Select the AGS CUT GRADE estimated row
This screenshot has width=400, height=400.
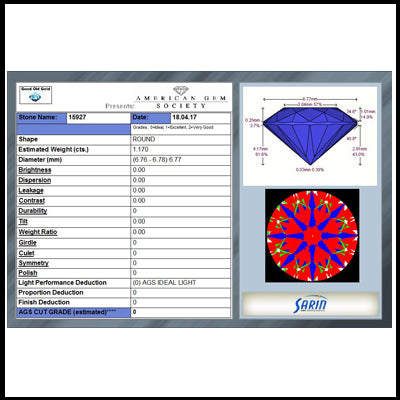pyautogui.click(x=124, y=312)
